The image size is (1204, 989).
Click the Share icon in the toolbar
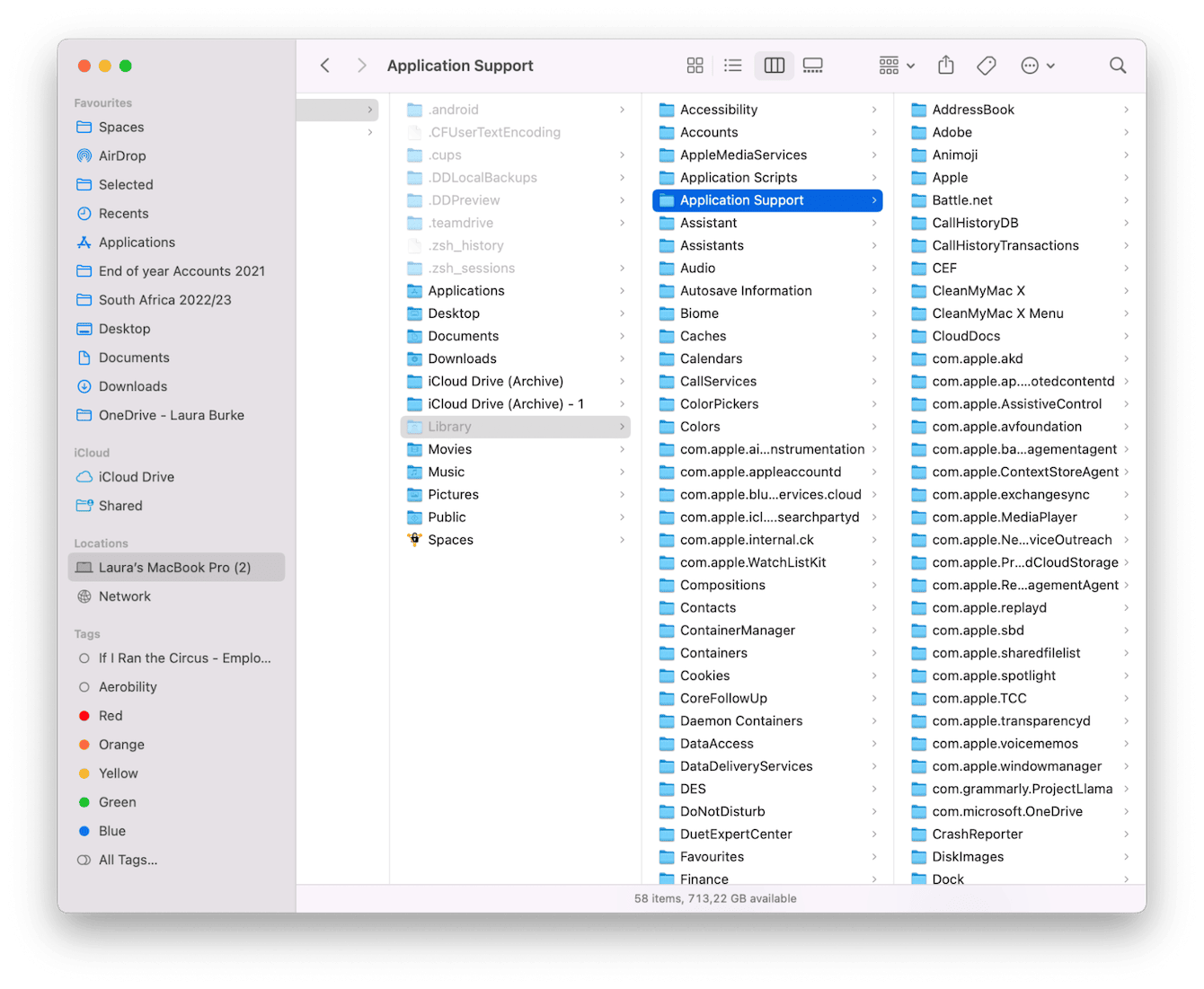pos(945,65)
